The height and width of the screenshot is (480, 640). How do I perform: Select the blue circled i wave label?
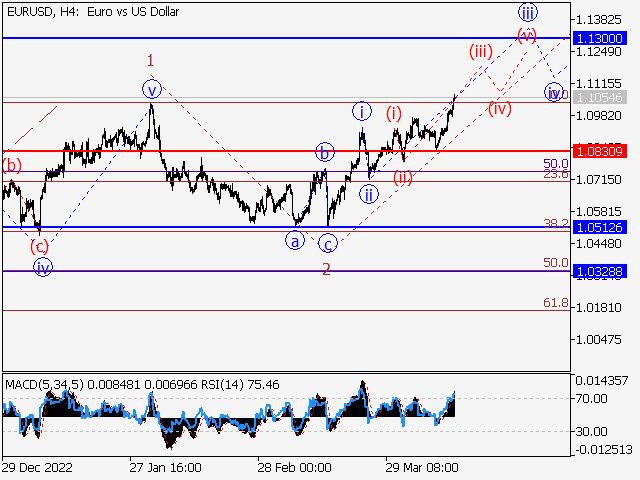pyautogui.click(x=362, y=111)
